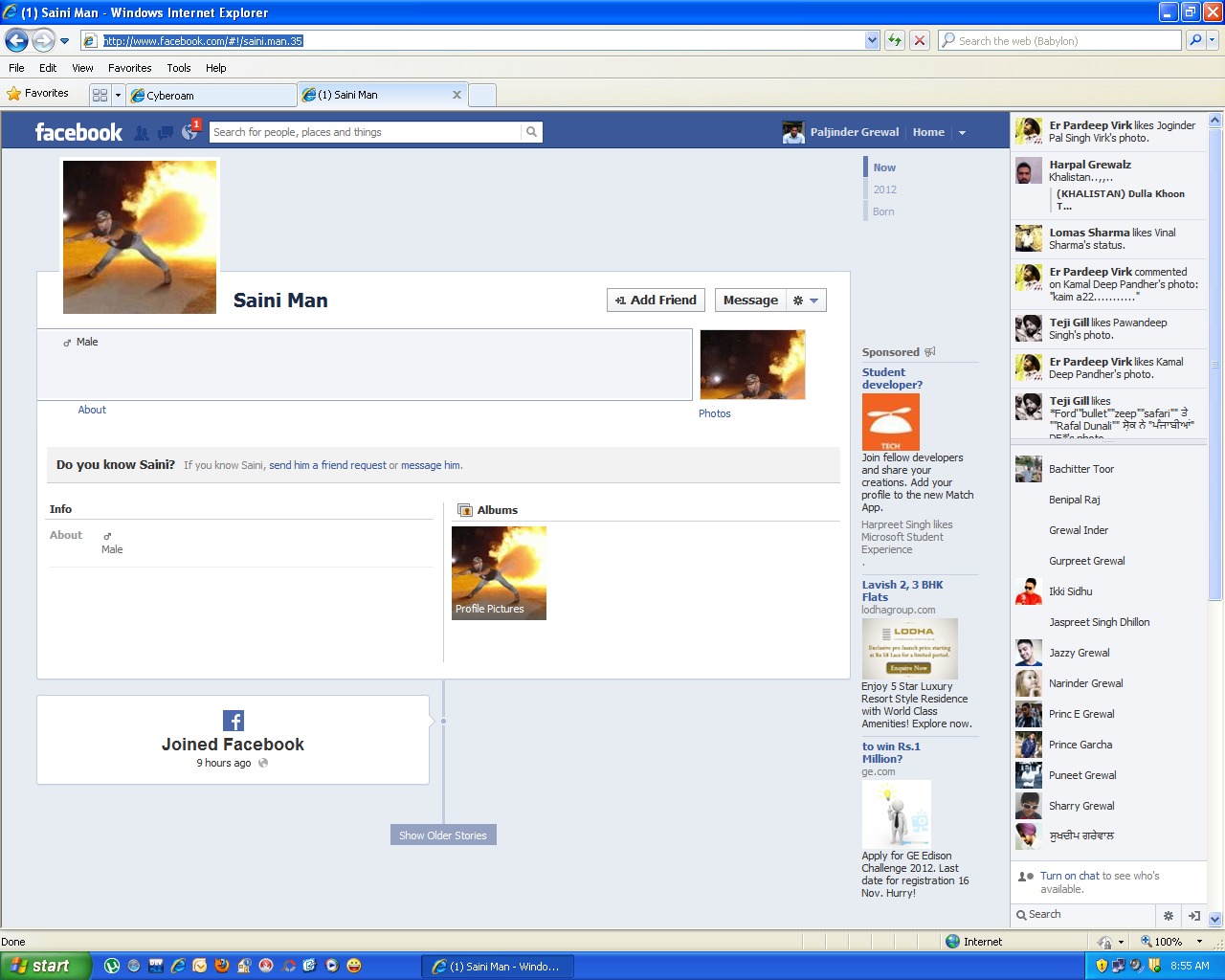Click IE Forward navigation button
Screen dimensions: 1225x980
(43, 40)
